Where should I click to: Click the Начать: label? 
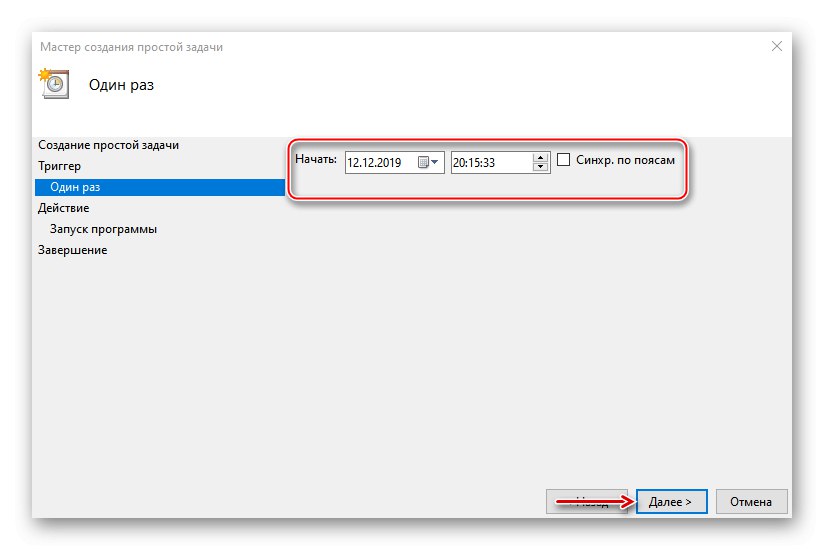click(316, 159)
